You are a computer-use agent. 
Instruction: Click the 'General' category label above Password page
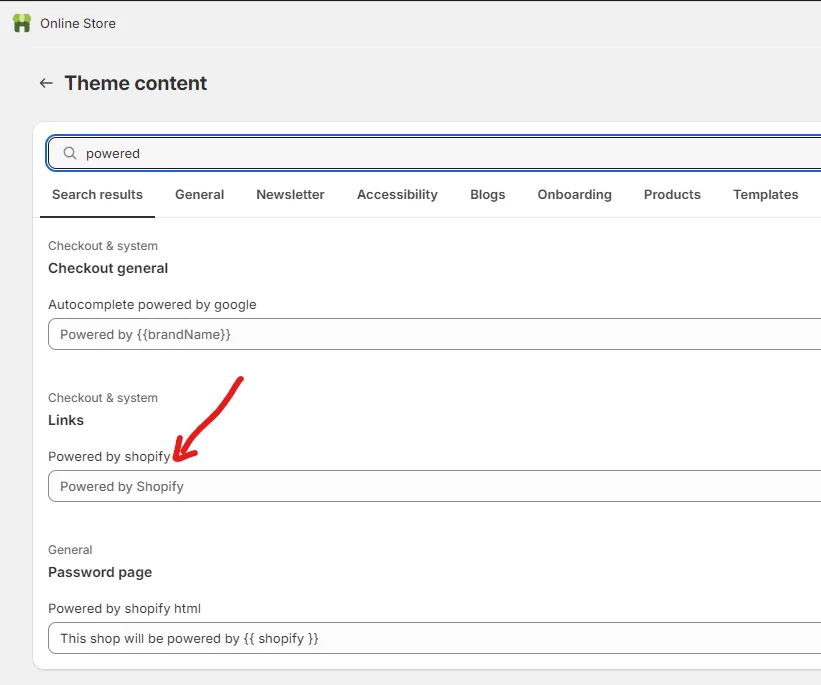(x=70, y=549)
